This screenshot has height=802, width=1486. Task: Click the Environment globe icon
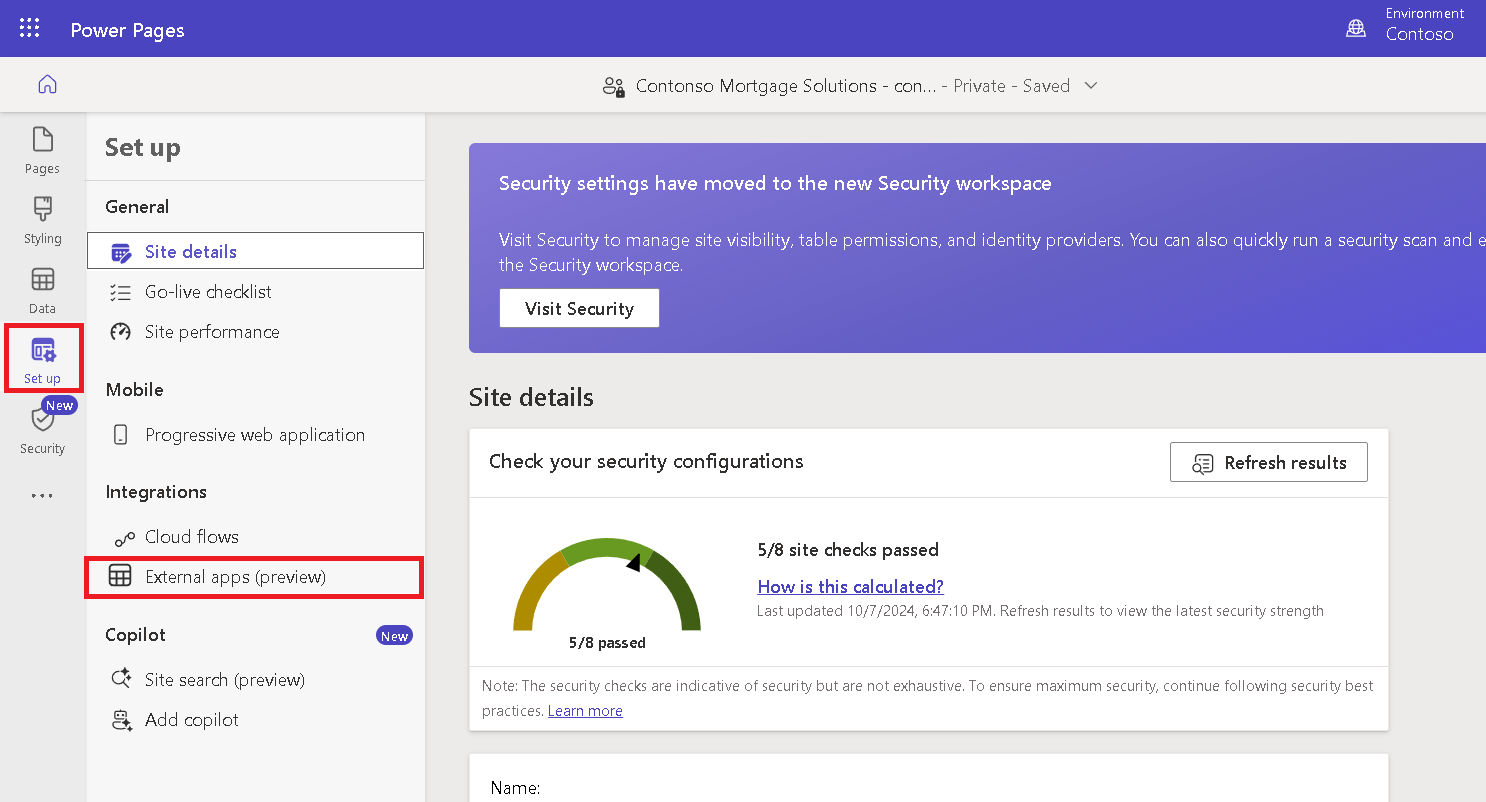1356,29
